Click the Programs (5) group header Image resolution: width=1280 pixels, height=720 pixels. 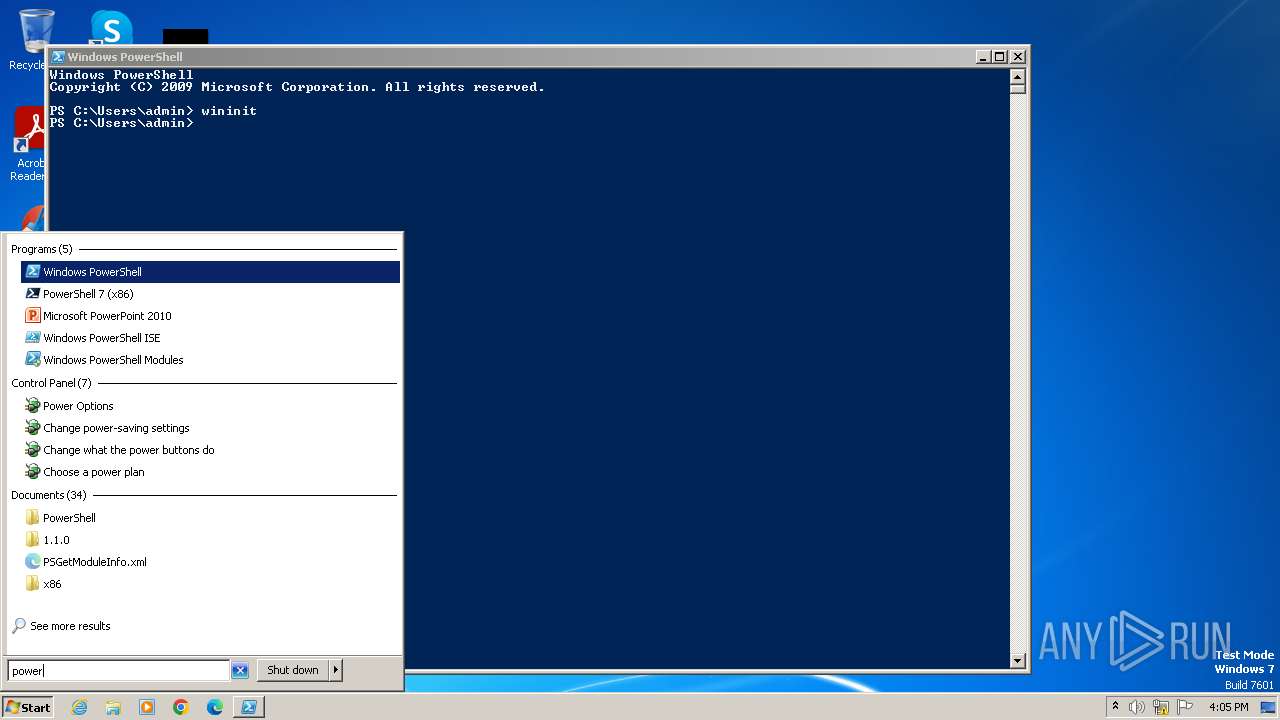click(x=42, y=249)
